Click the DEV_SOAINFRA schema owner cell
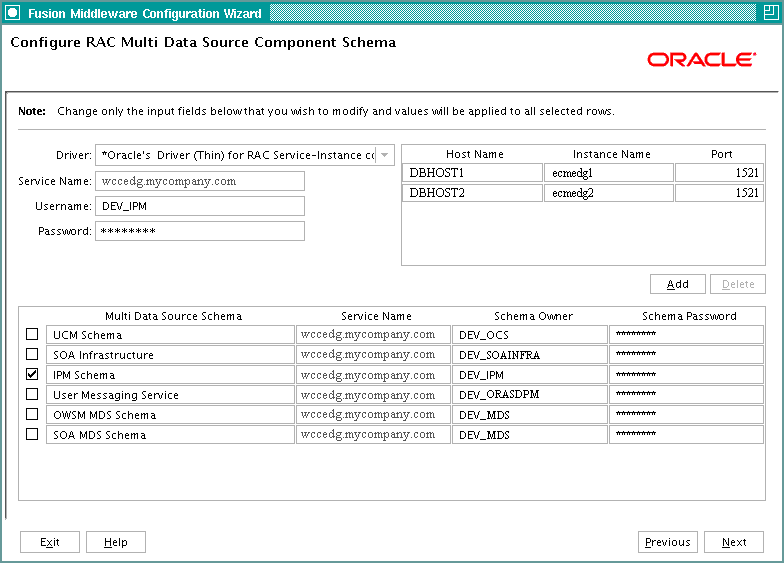Screen dimensions: 784x563 pos(530,354)
